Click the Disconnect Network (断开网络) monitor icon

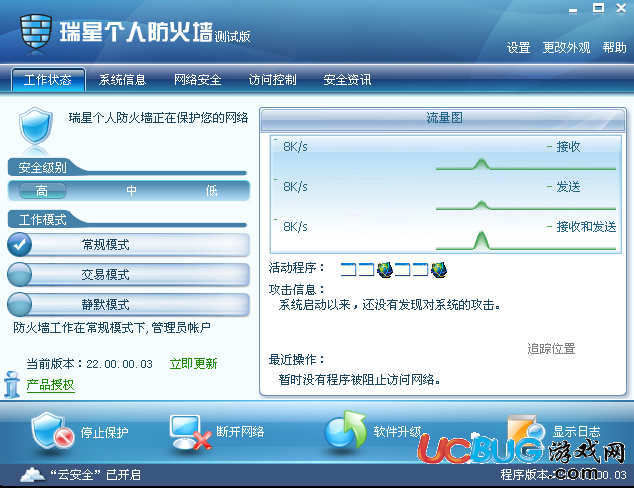point(190,432)
